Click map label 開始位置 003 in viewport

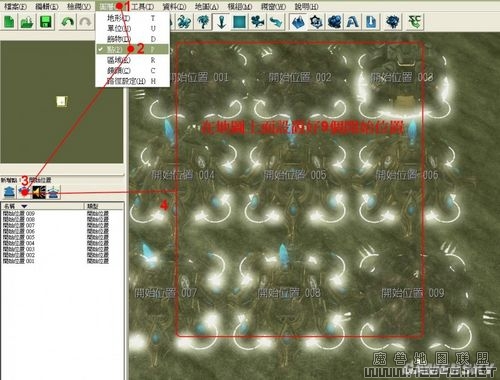click(402, 78)
